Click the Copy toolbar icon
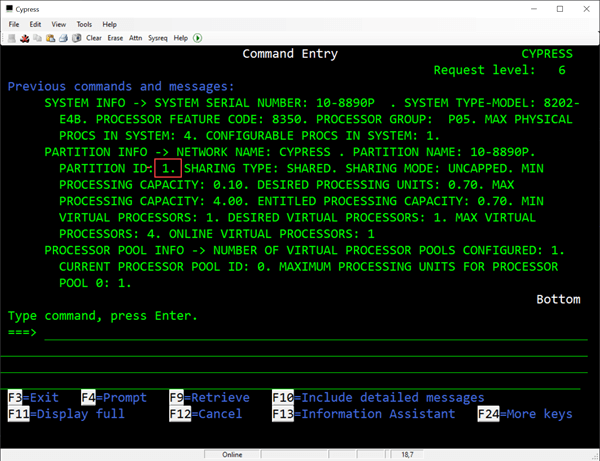This screenshot has height=461, width=600. (x=38, y=38)
